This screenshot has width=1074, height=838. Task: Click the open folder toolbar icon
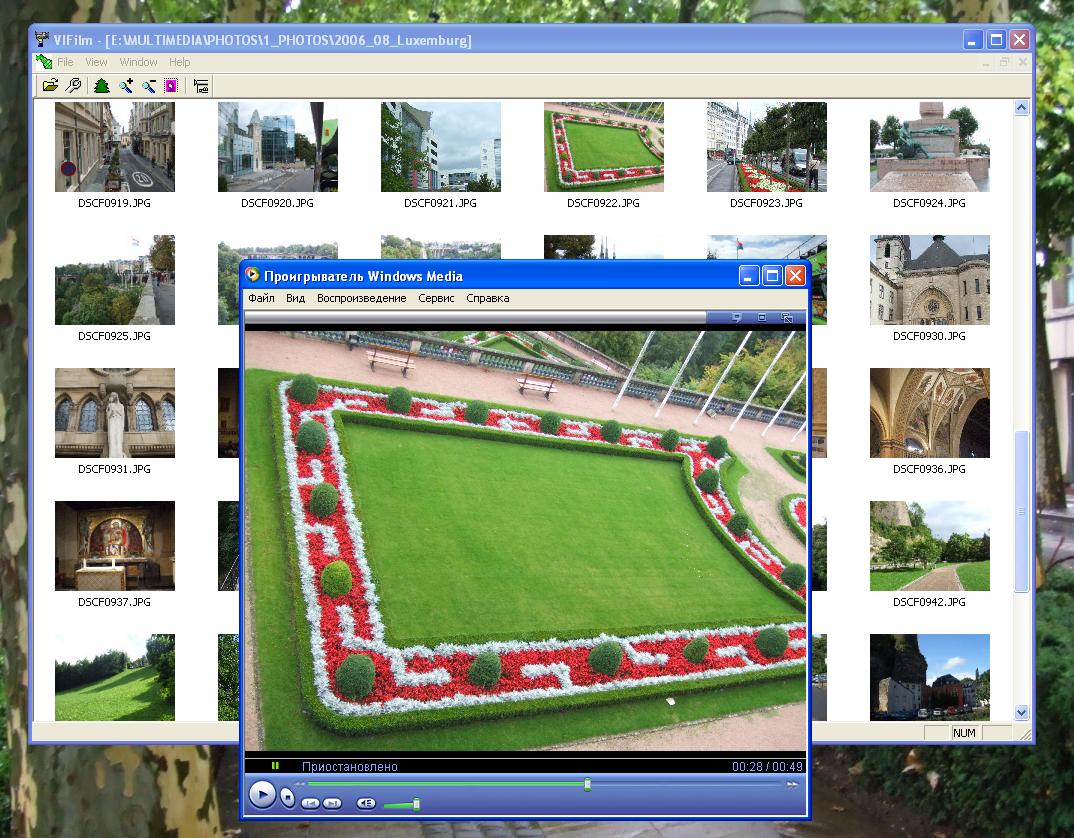(49, 86)
